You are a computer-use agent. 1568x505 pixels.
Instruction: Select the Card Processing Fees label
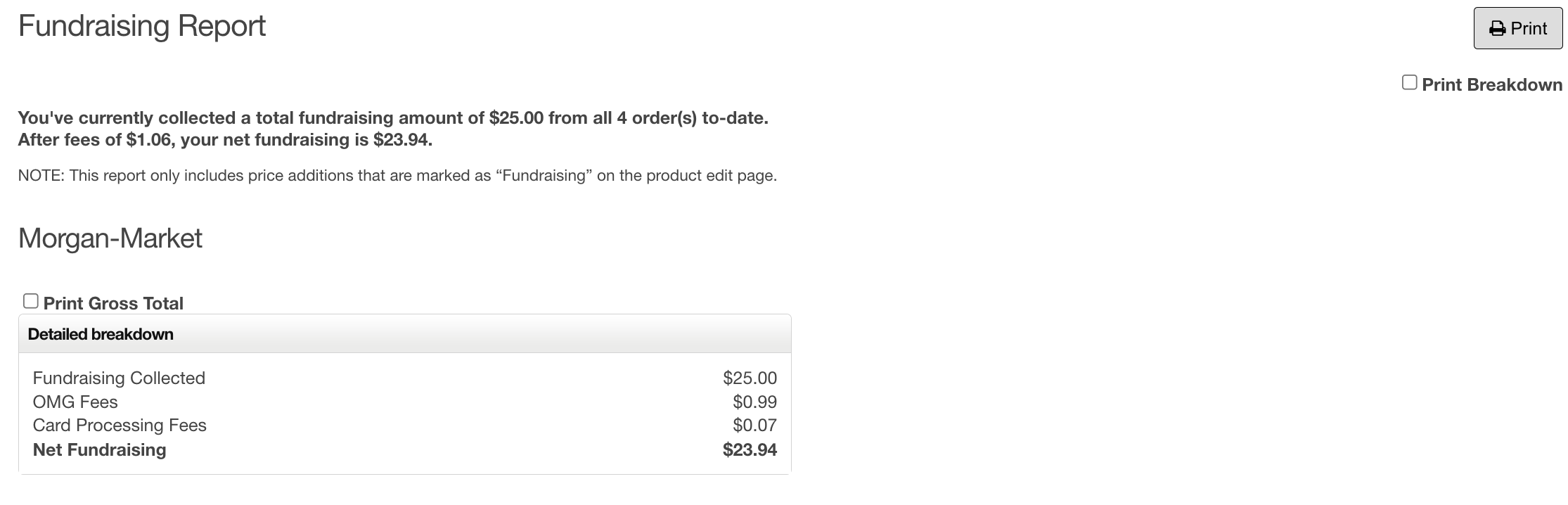120,426
